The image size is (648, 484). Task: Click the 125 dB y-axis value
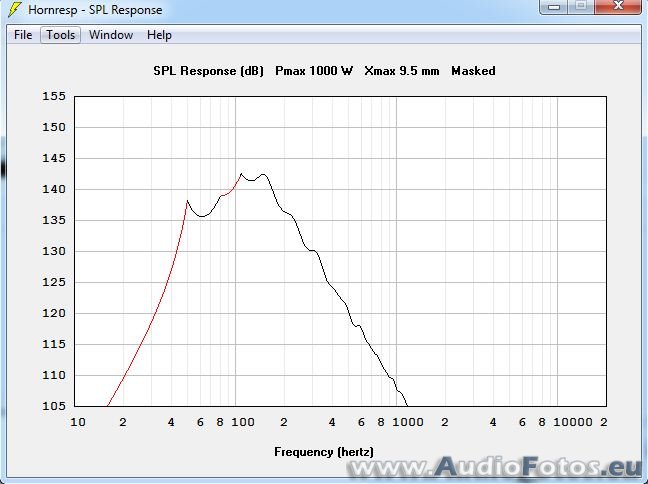click(54, 282)
